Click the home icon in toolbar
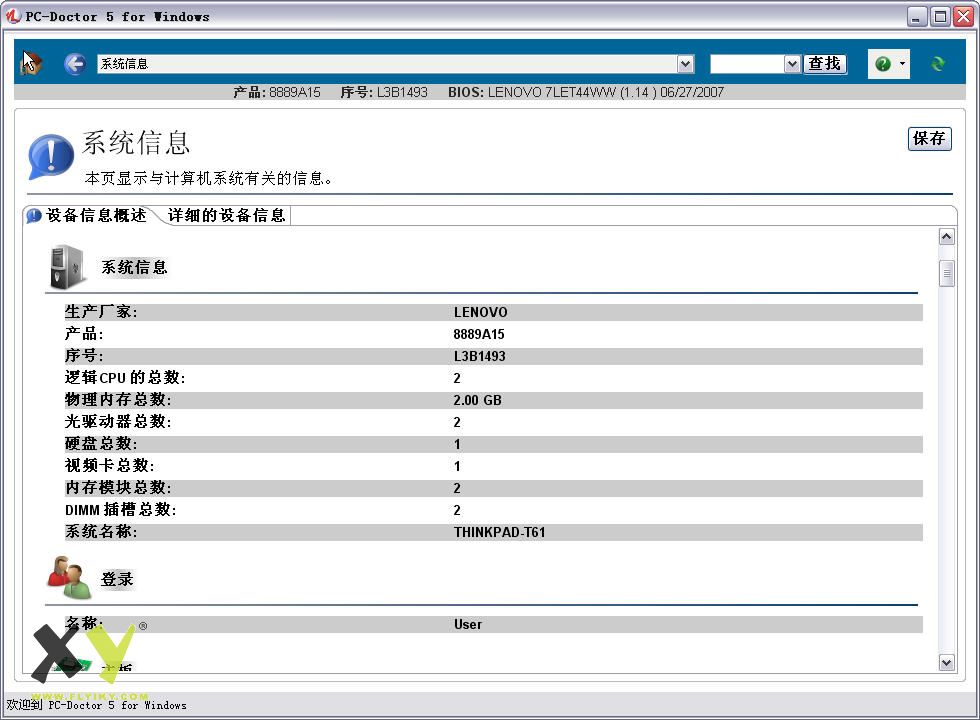 click(x=31, y=63)
